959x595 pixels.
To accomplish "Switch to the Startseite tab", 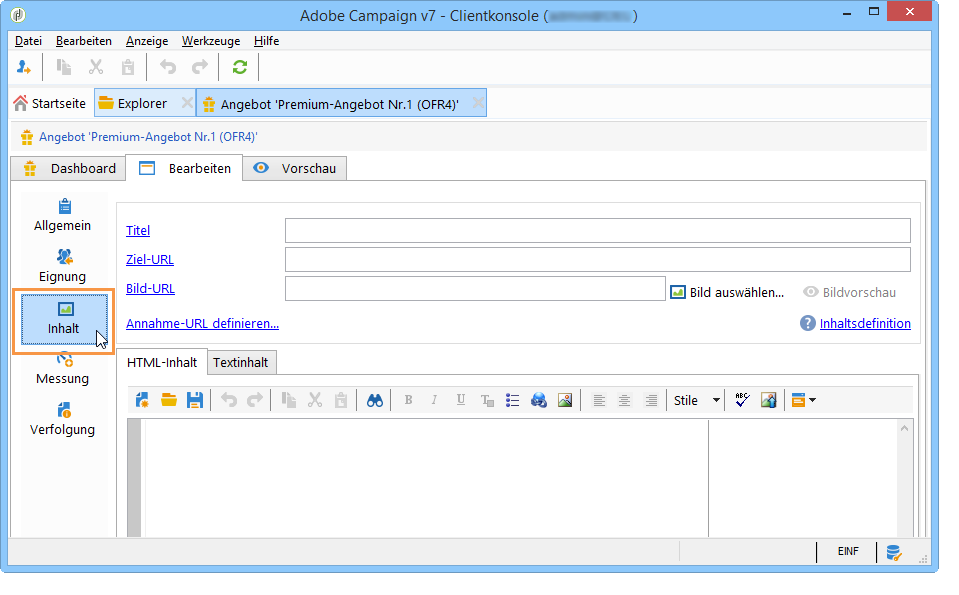I will [50, 103].
